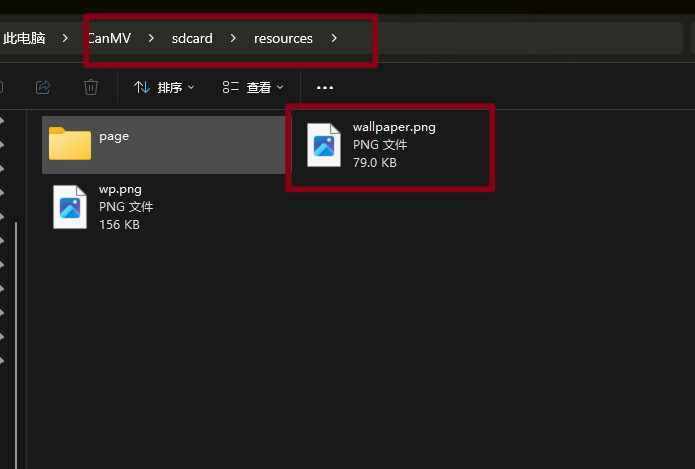Select the wp.png image file icon
Screen dimensions: 695x469
70,207
